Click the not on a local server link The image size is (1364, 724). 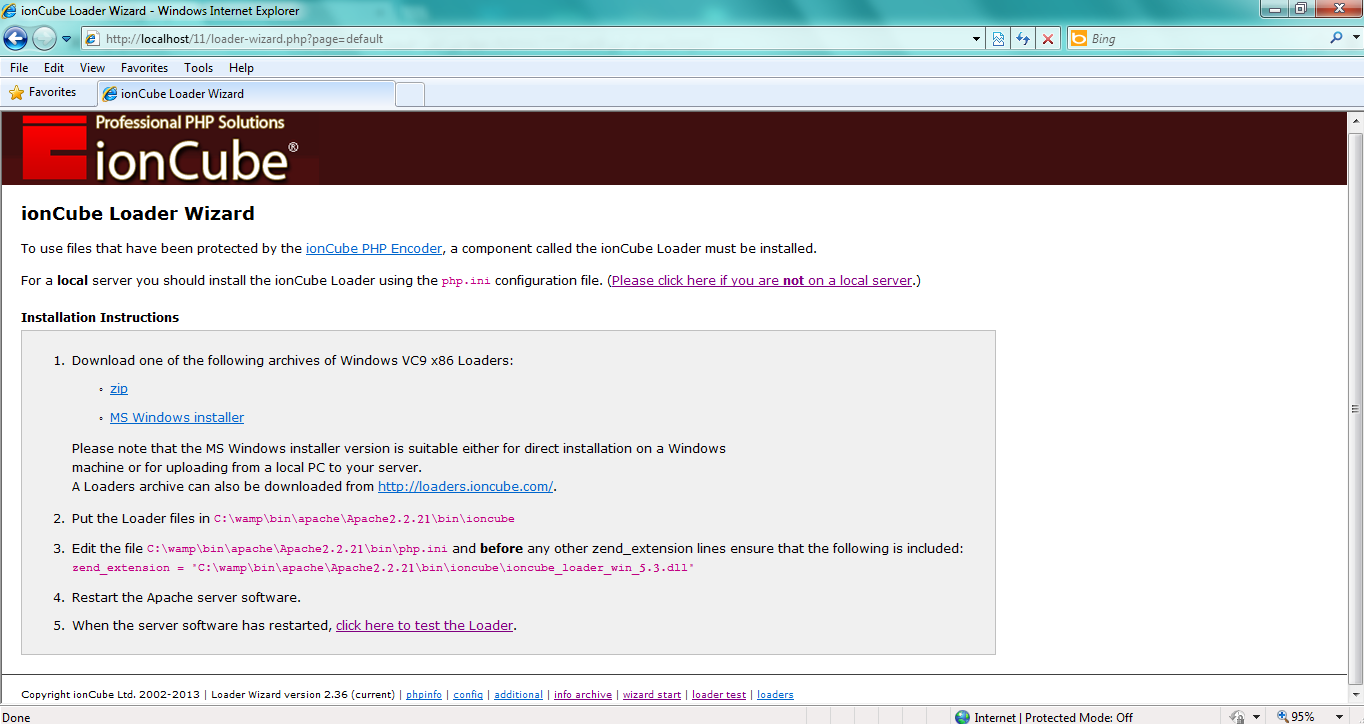[762, 280]
